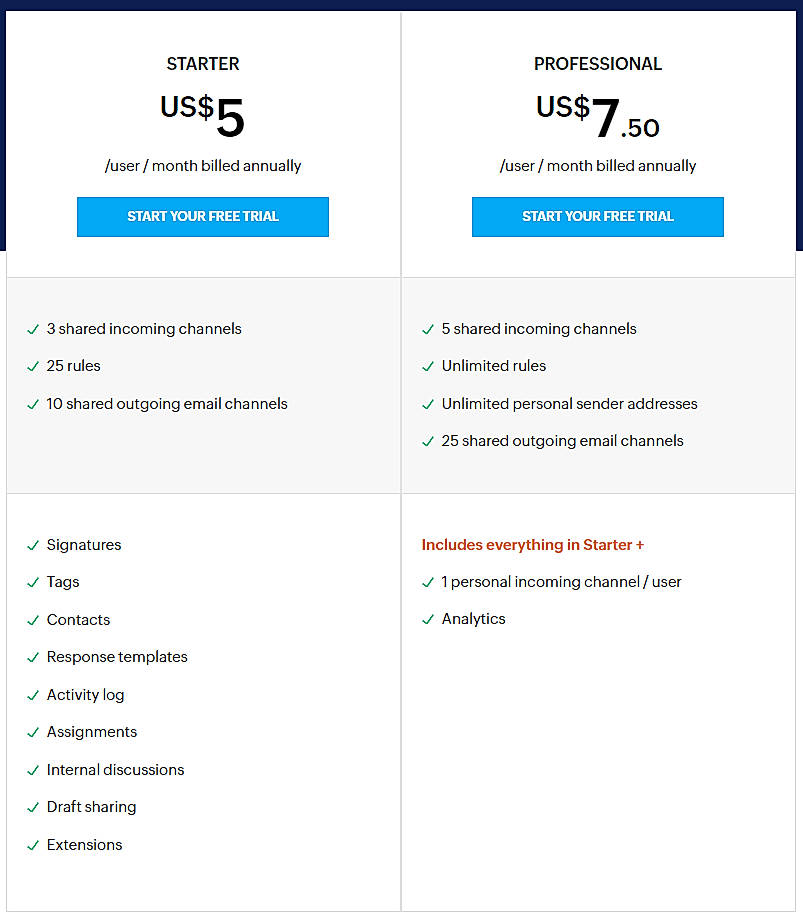Click the US$5 price text
This screenshot has height=923, width=803.
[x=203, y=110]
